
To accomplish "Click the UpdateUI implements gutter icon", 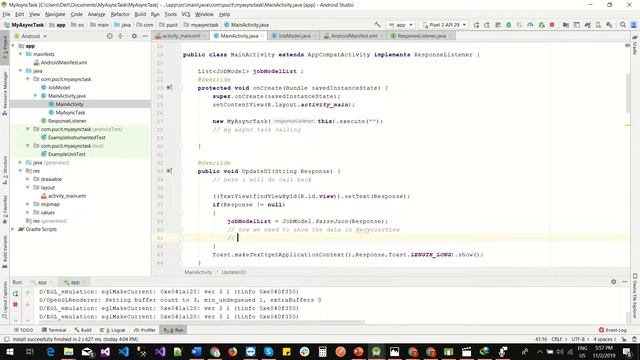I will click(169, 171).
